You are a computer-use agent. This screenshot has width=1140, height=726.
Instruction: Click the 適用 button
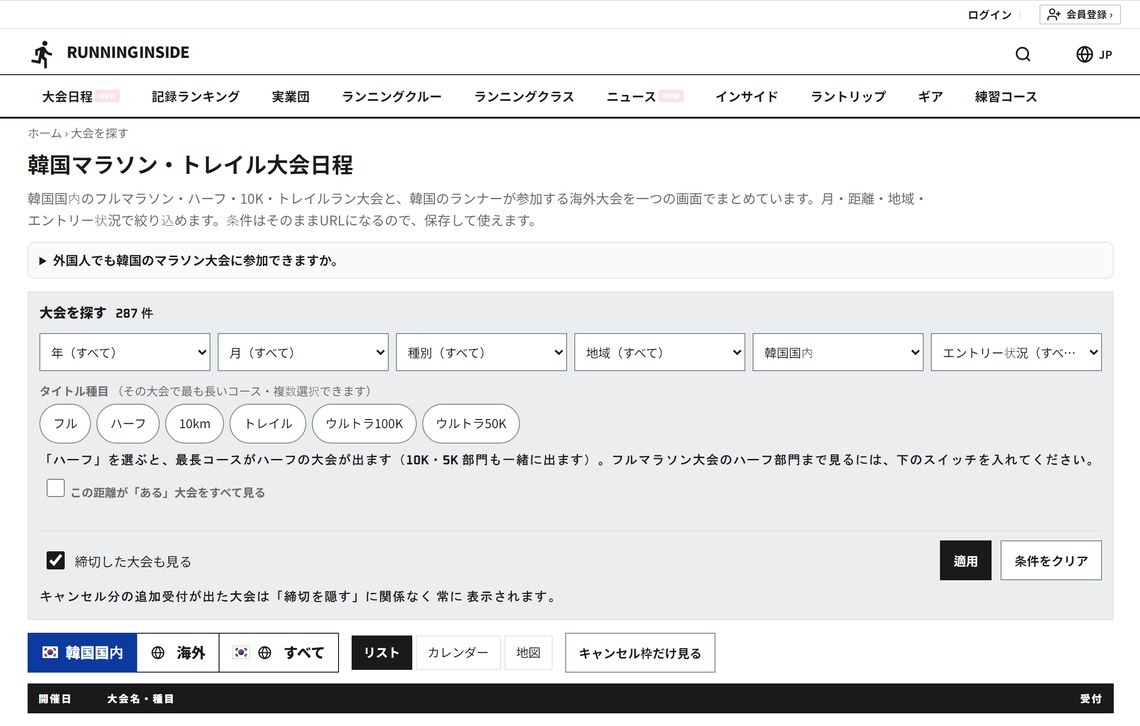[966, 560]
